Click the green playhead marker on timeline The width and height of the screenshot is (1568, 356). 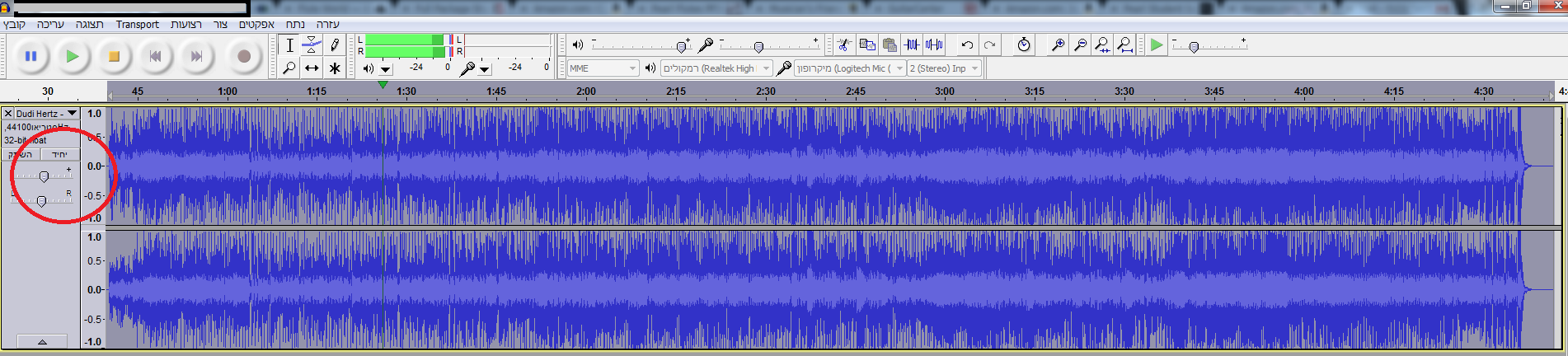383,84
